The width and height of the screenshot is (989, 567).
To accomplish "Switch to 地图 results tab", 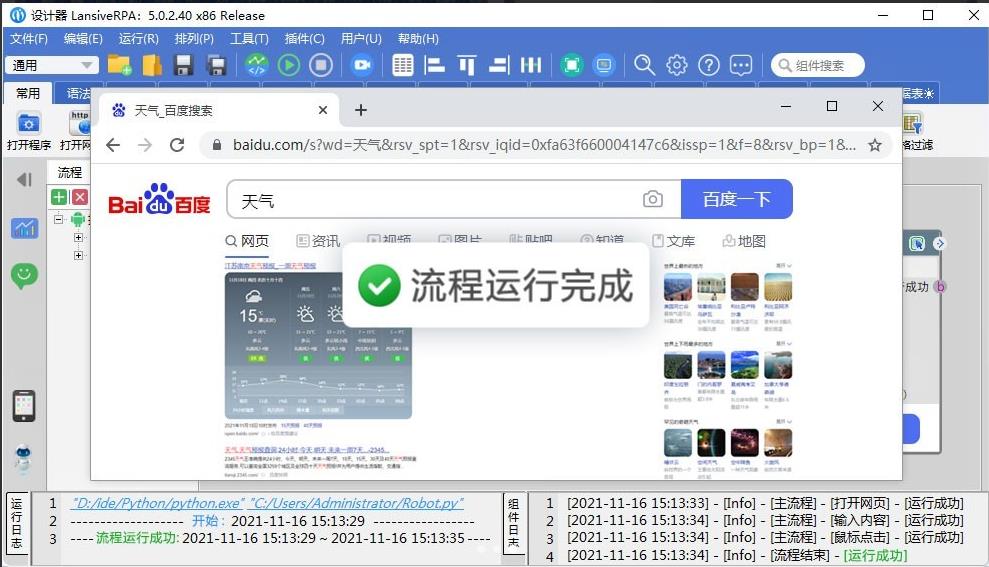I will 744,241.
